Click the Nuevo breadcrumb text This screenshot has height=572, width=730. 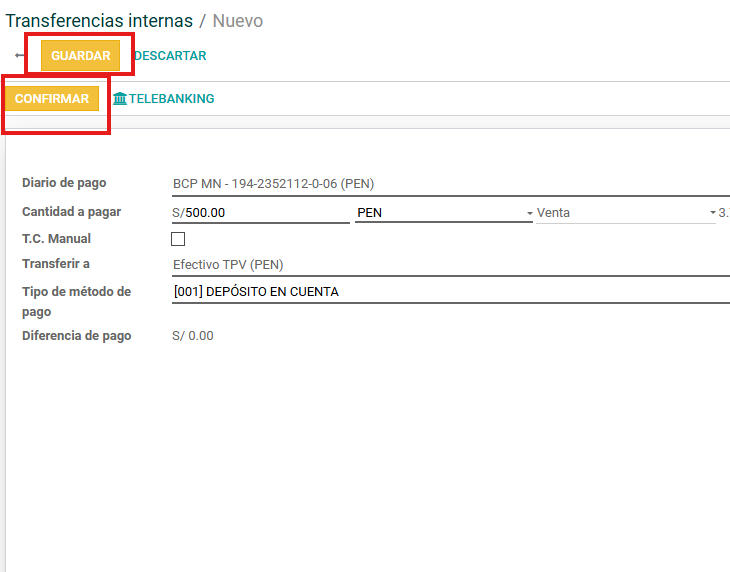point(238,20)
